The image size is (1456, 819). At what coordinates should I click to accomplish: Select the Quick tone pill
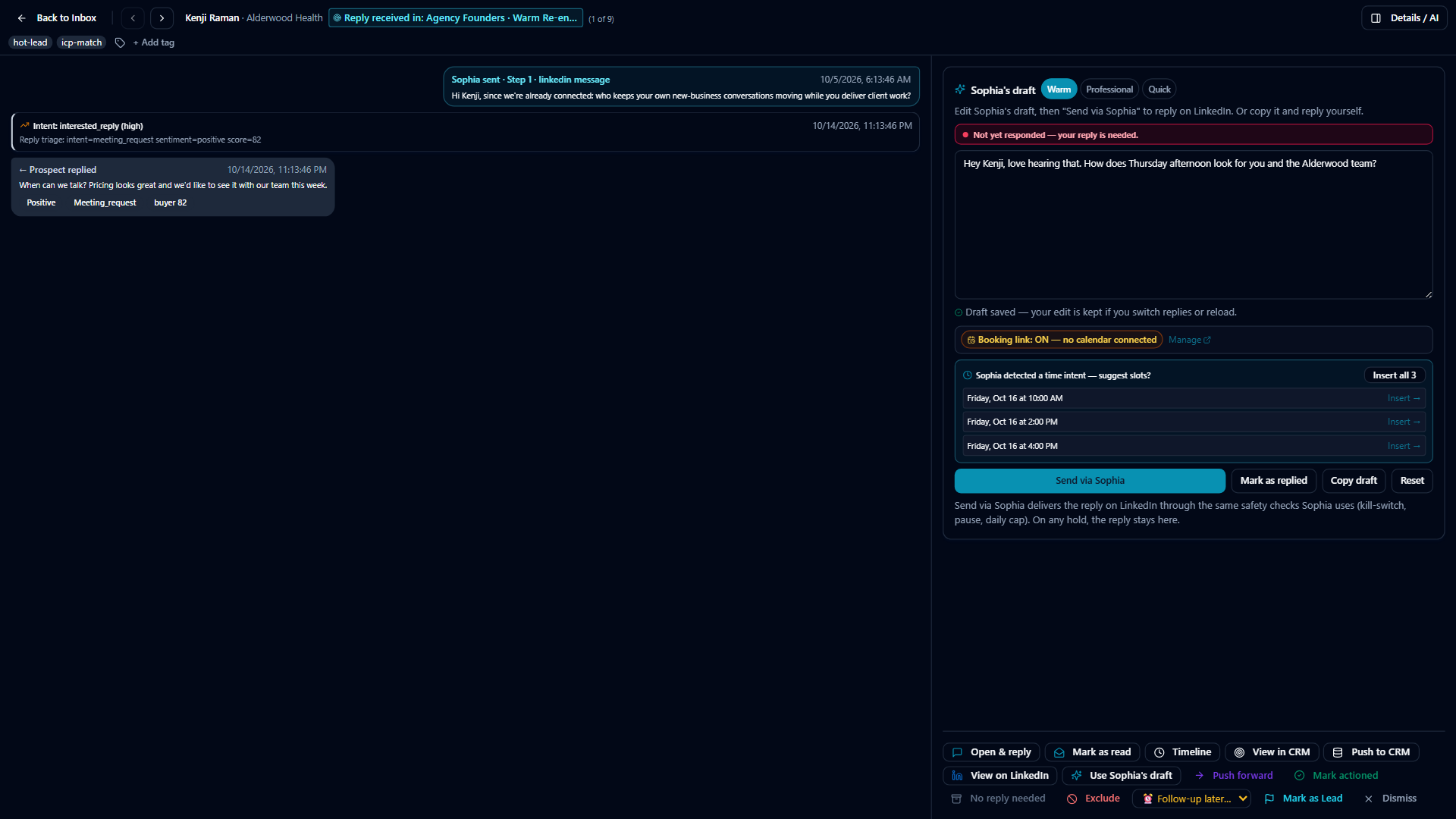[x=1159, y=89]
